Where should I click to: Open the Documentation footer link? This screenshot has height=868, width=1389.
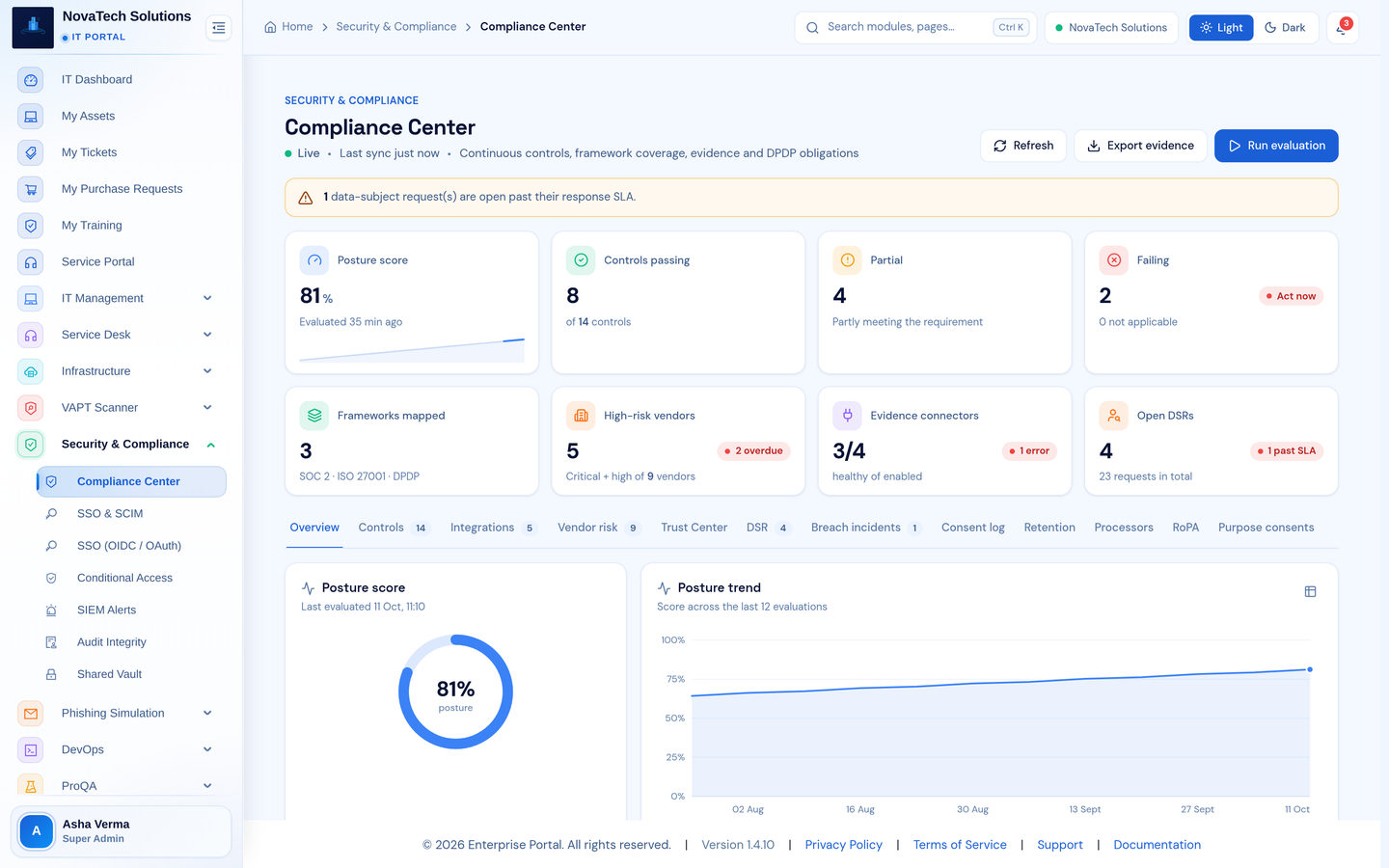(1157, 845)
